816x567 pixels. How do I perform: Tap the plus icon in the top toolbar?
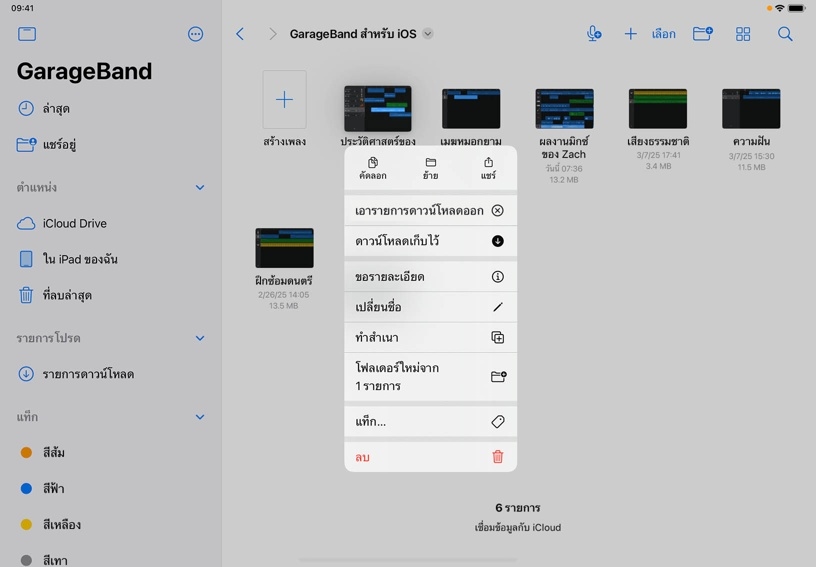click(x=630, y=34)
